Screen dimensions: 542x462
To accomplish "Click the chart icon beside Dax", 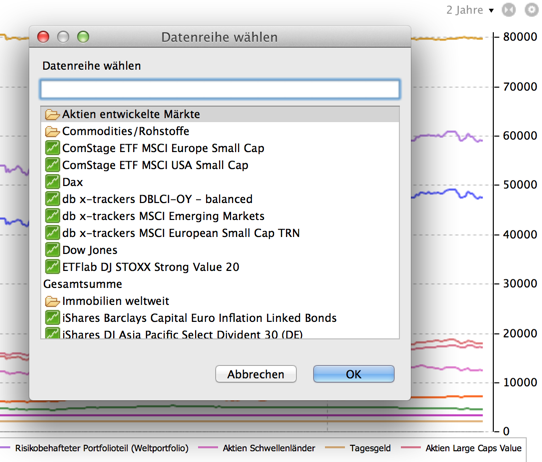I will click(x=52, y=182).
